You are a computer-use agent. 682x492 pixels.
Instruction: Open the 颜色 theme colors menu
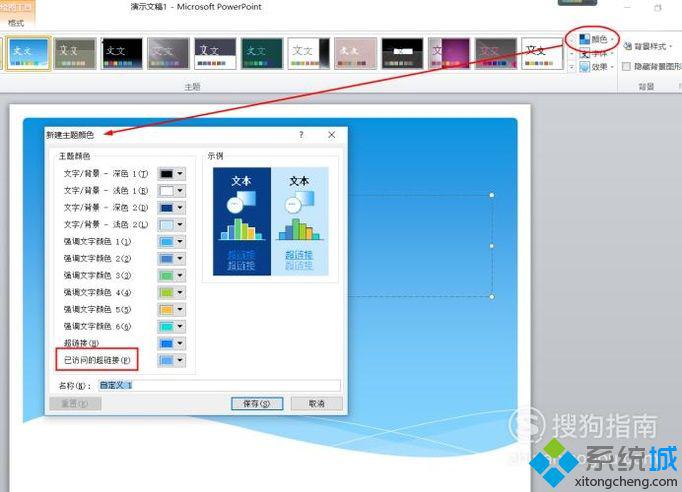click(597, 40)
